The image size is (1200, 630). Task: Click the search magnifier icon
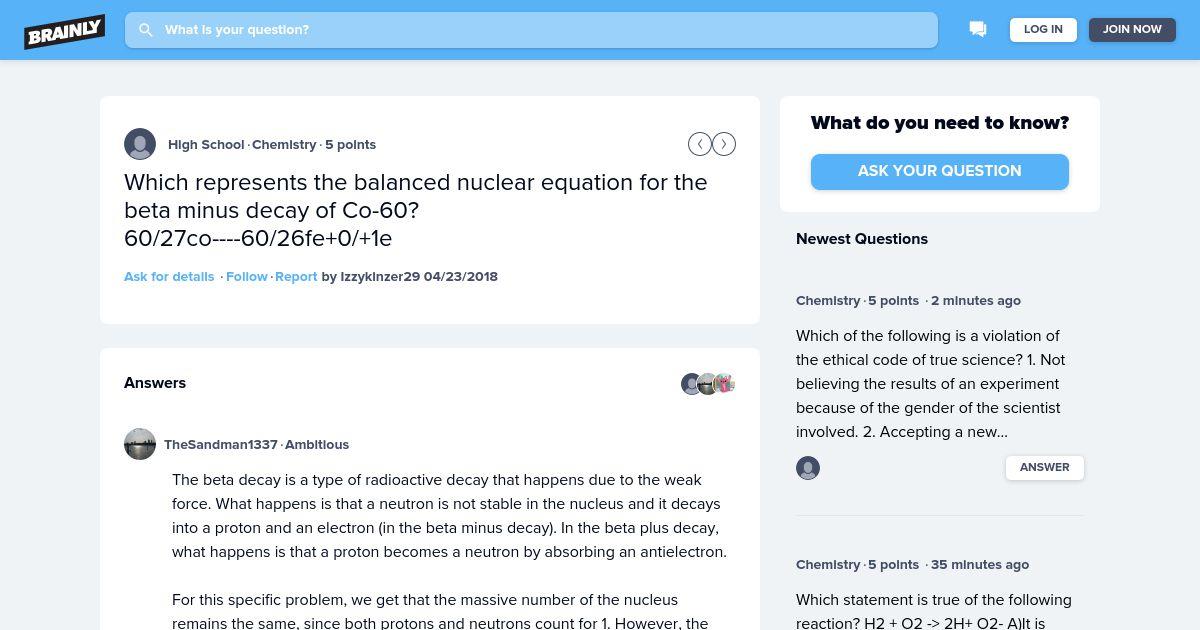[x=146, y=30]
